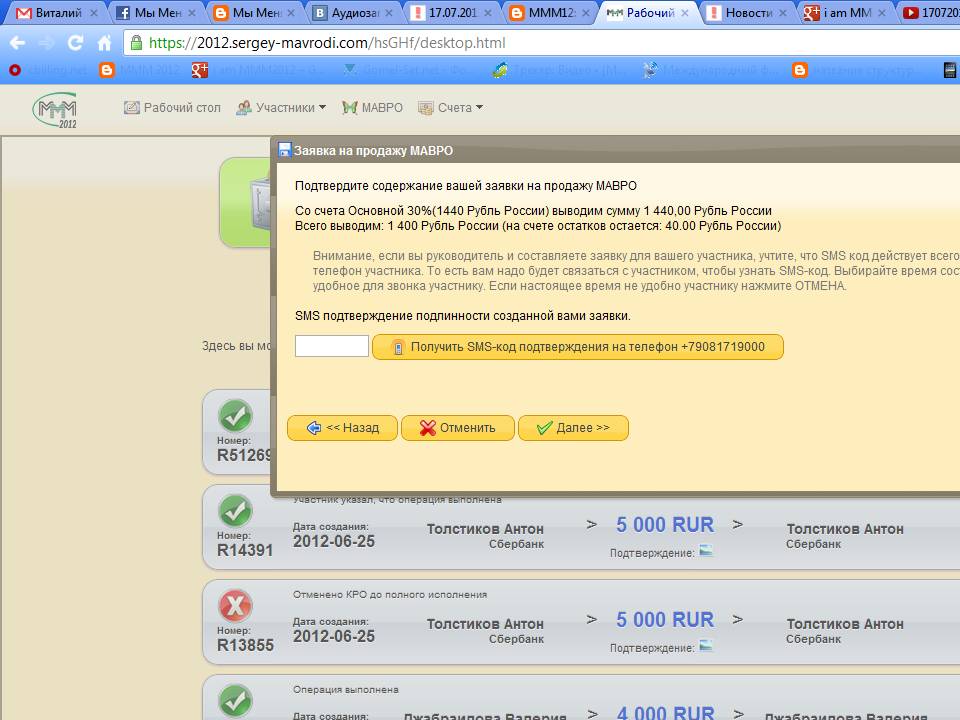Click the Операция выполнена status text

(345, 689)
